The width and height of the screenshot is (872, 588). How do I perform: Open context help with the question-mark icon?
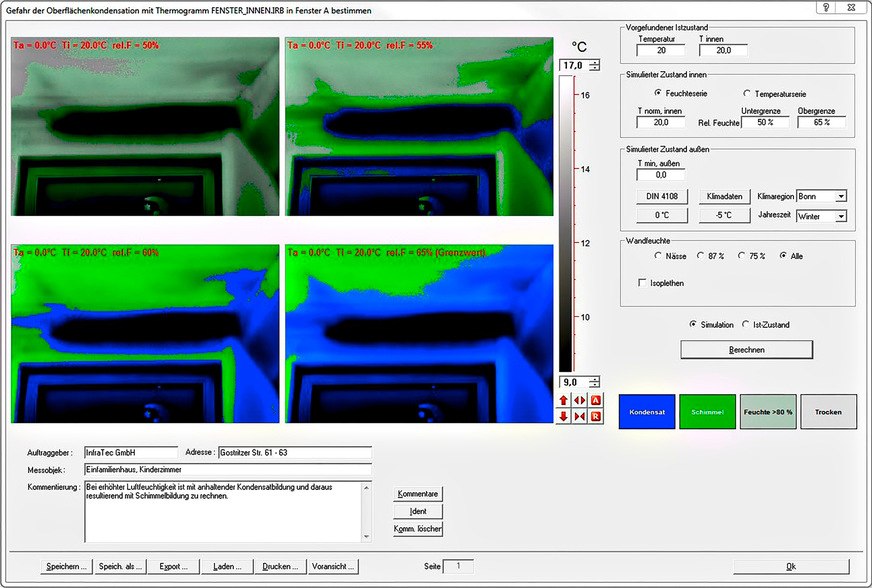pos(824,9)
